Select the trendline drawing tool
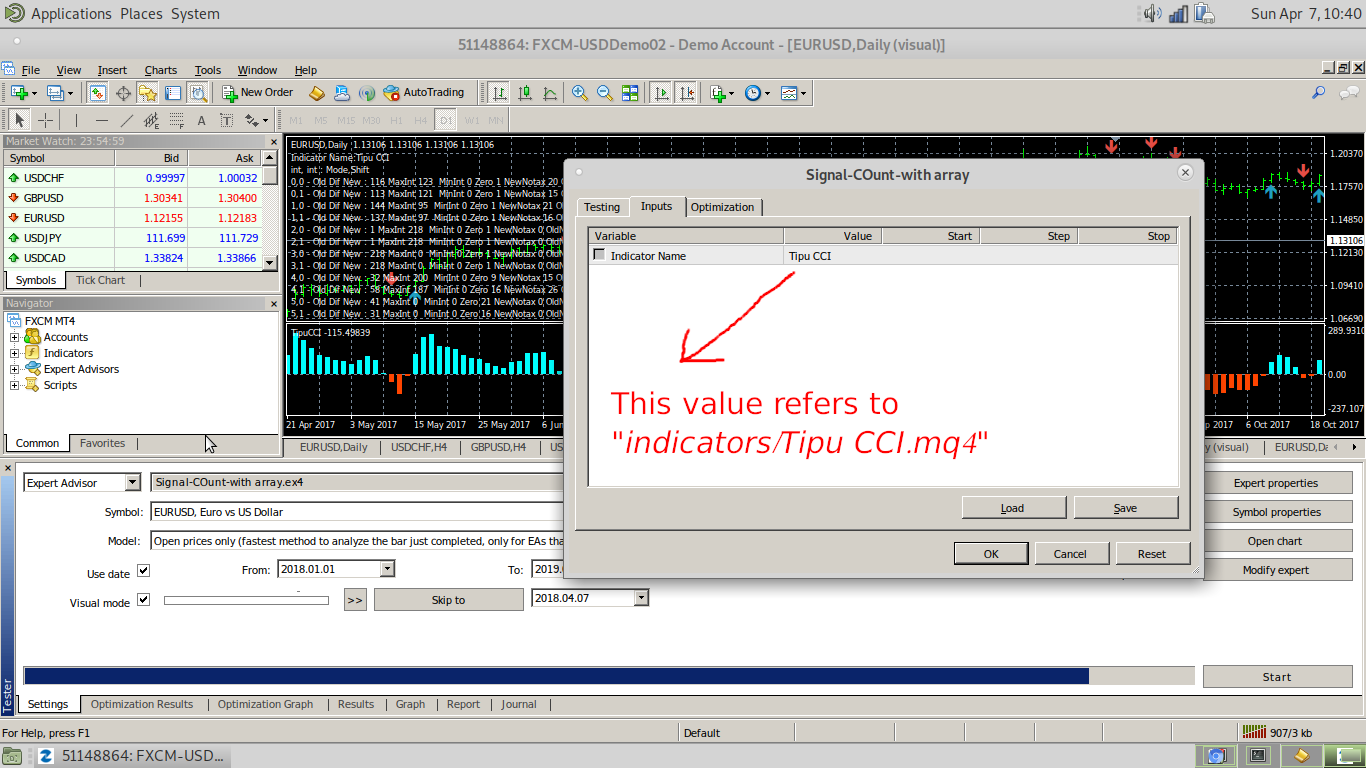Image resolution: width=1366 pixels, height=768 pixels. tap(127, 120)
